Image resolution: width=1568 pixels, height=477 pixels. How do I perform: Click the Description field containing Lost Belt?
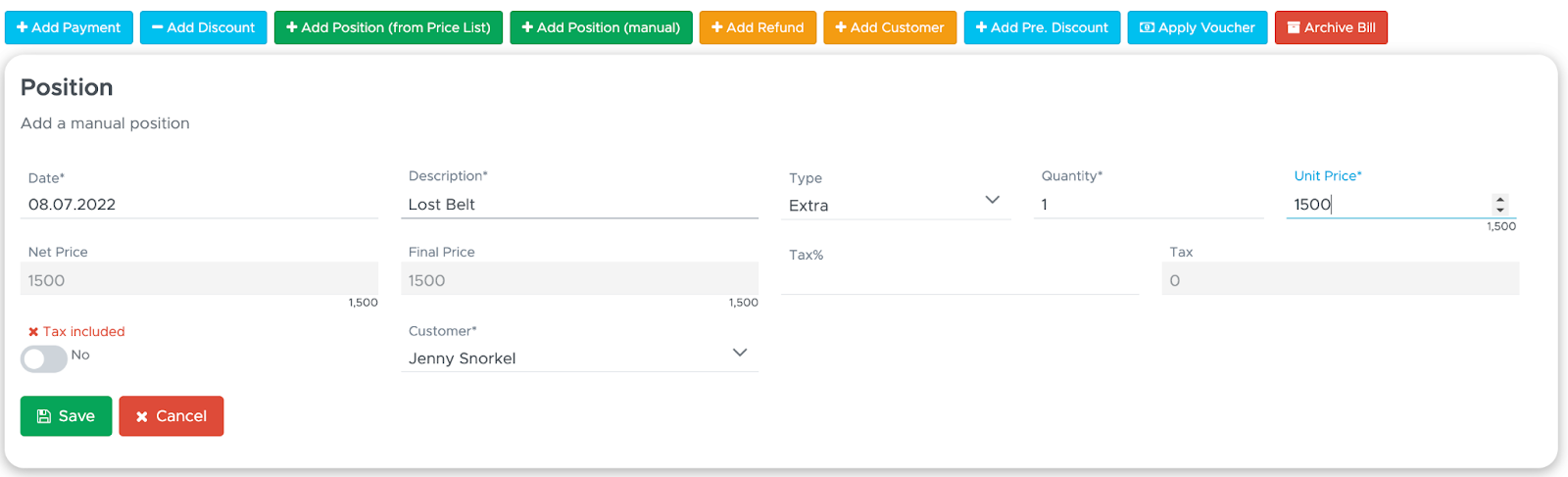(x=580, y=204)
